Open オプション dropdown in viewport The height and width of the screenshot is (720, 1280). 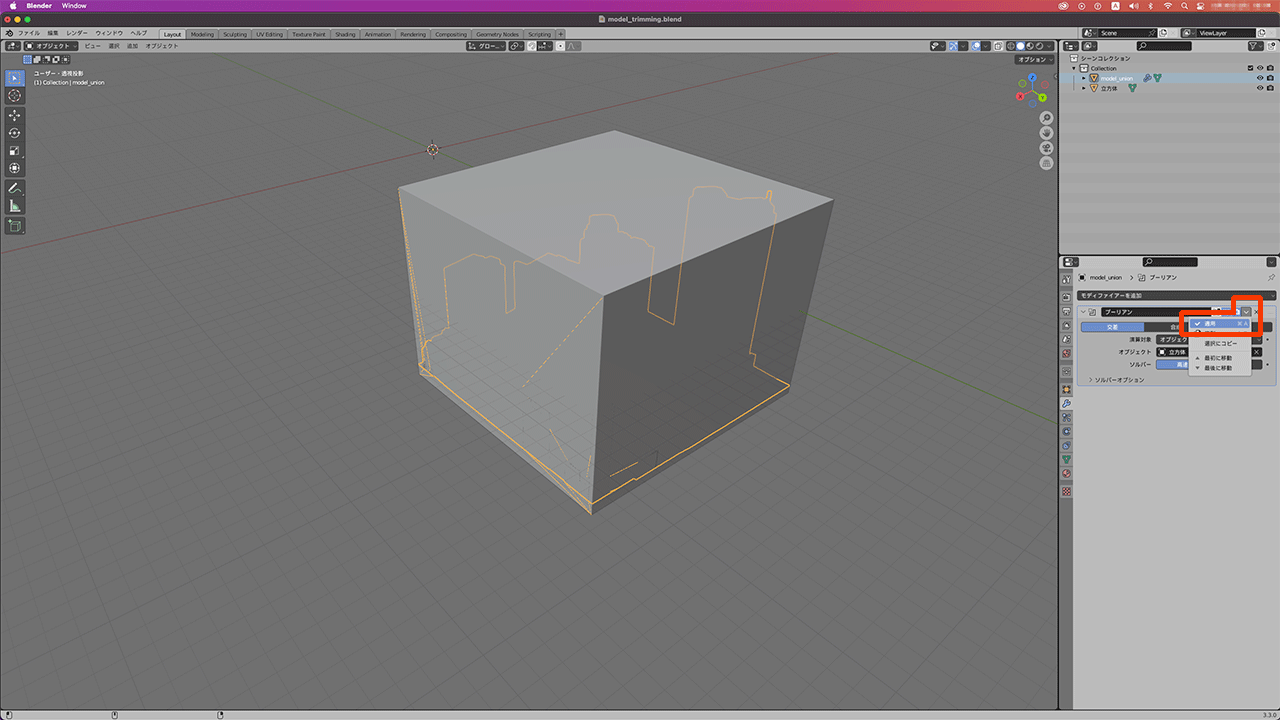pyautogui.click(x=1032, y=59)
